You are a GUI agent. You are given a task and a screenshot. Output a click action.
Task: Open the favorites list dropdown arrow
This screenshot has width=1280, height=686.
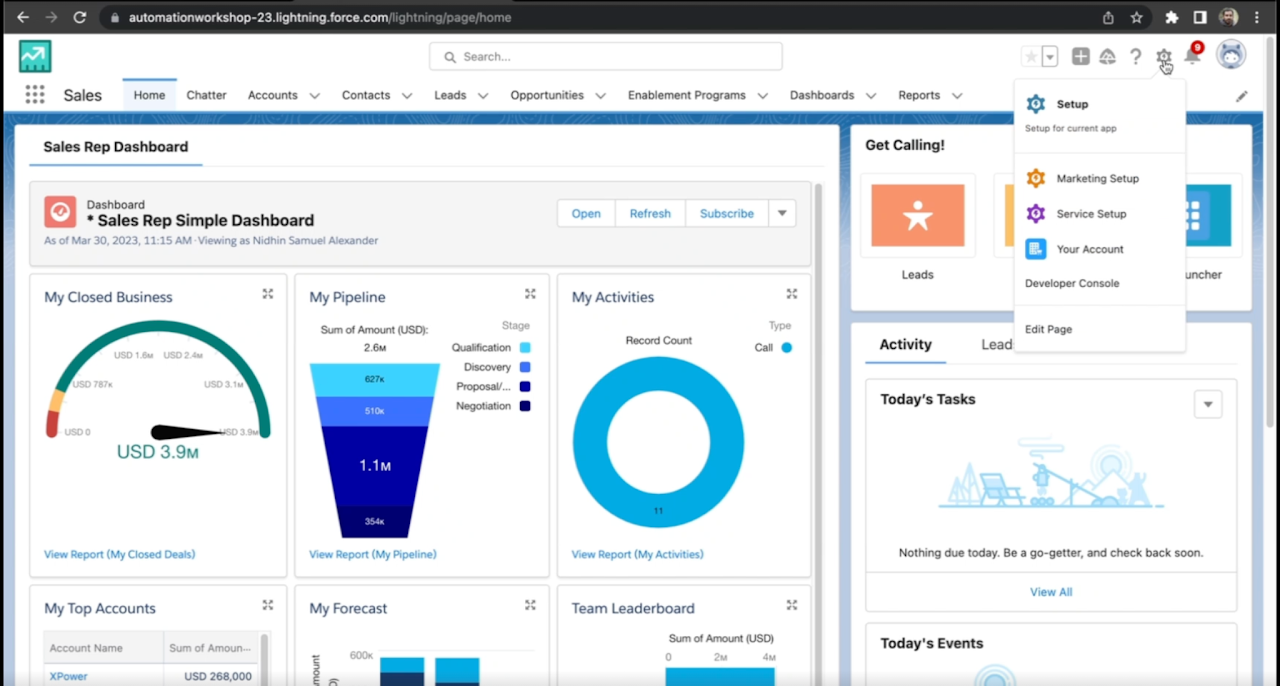(1050, 57)
